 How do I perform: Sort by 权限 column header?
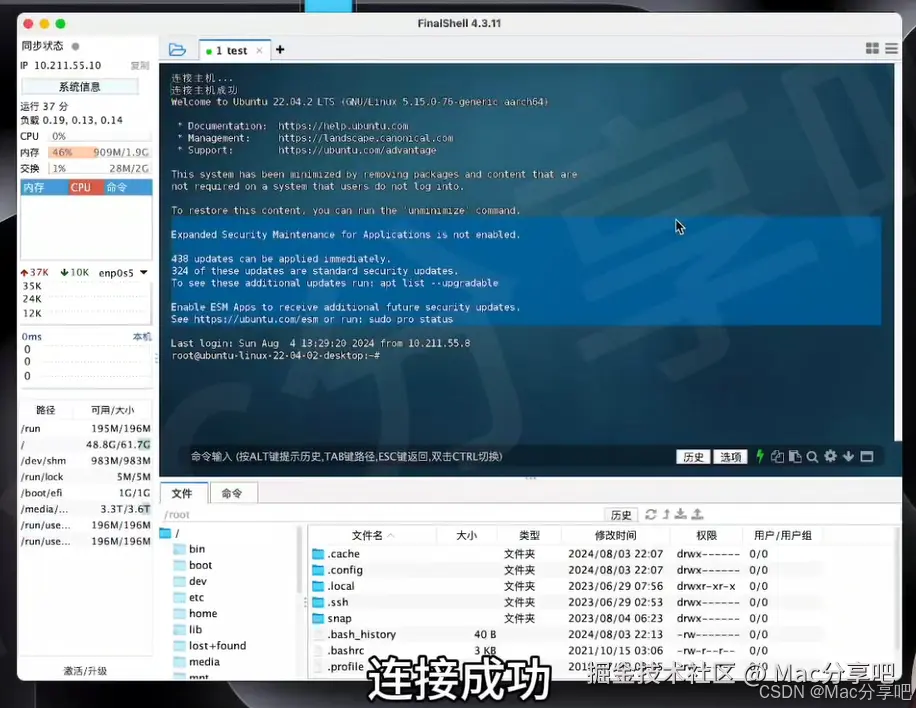pyautogui.click(x=706, y=535)
